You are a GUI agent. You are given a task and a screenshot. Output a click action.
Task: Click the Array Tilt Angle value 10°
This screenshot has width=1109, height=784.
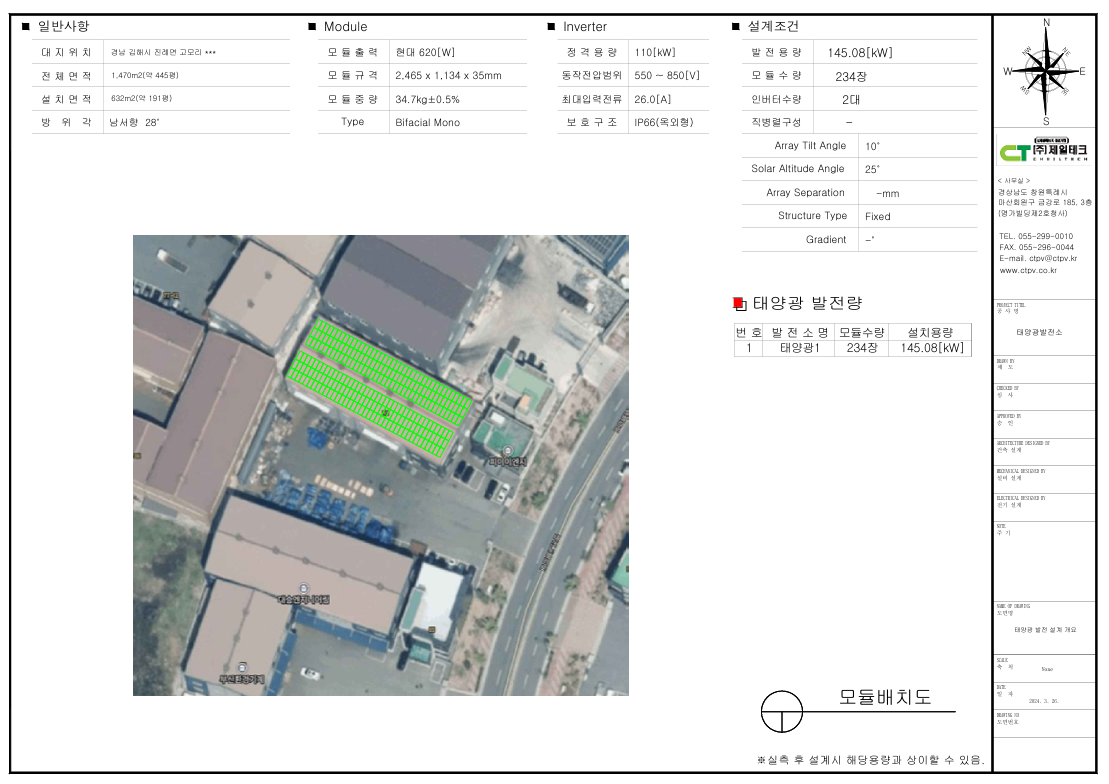872,146
